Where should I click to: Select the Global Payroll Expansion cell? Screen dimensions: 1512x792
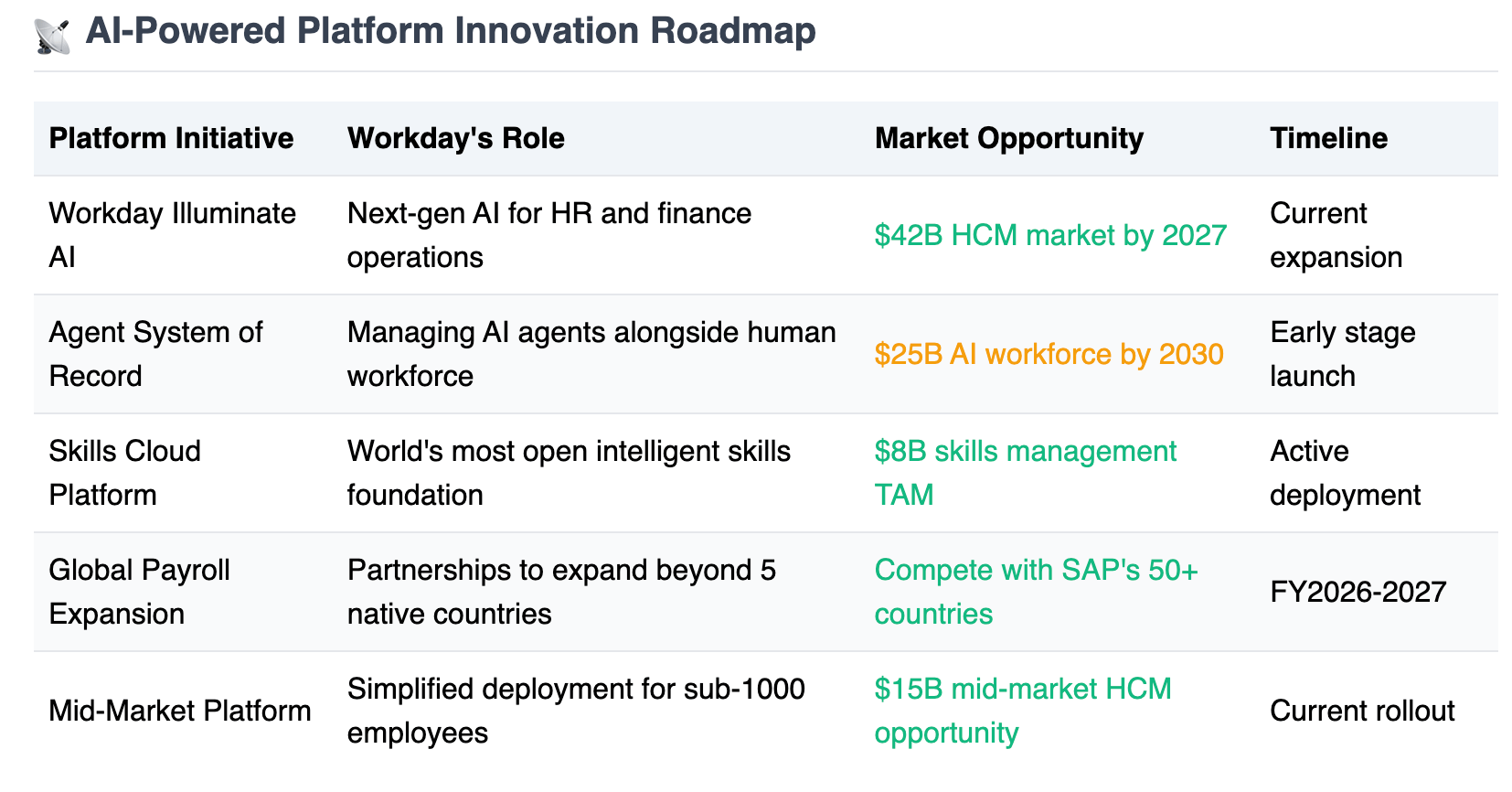[140, 592]
